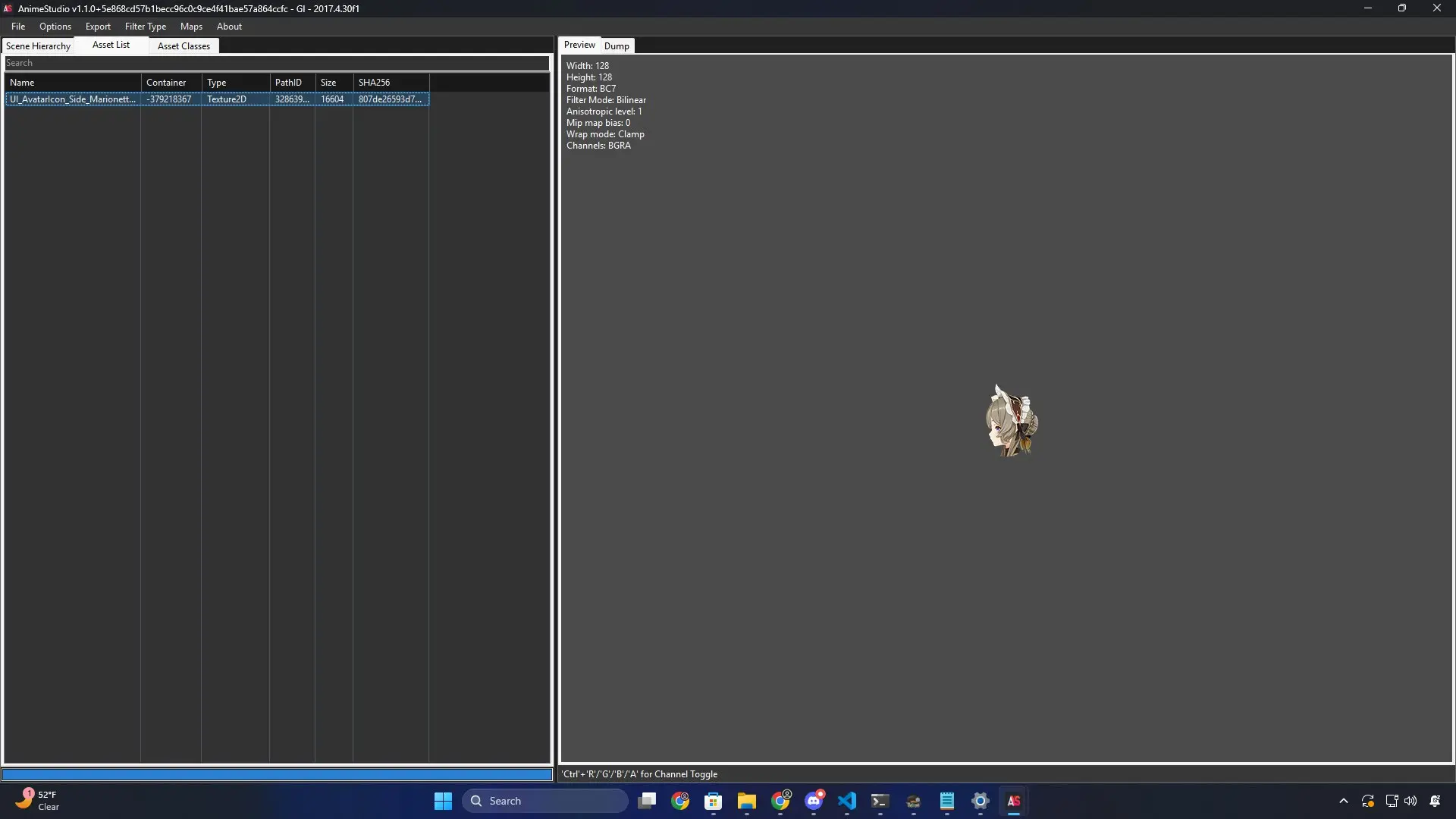Open Visual Studio Code from taskbar
Screen dimensions: 1456x819
pyautogui.click(x=847, y=801)
